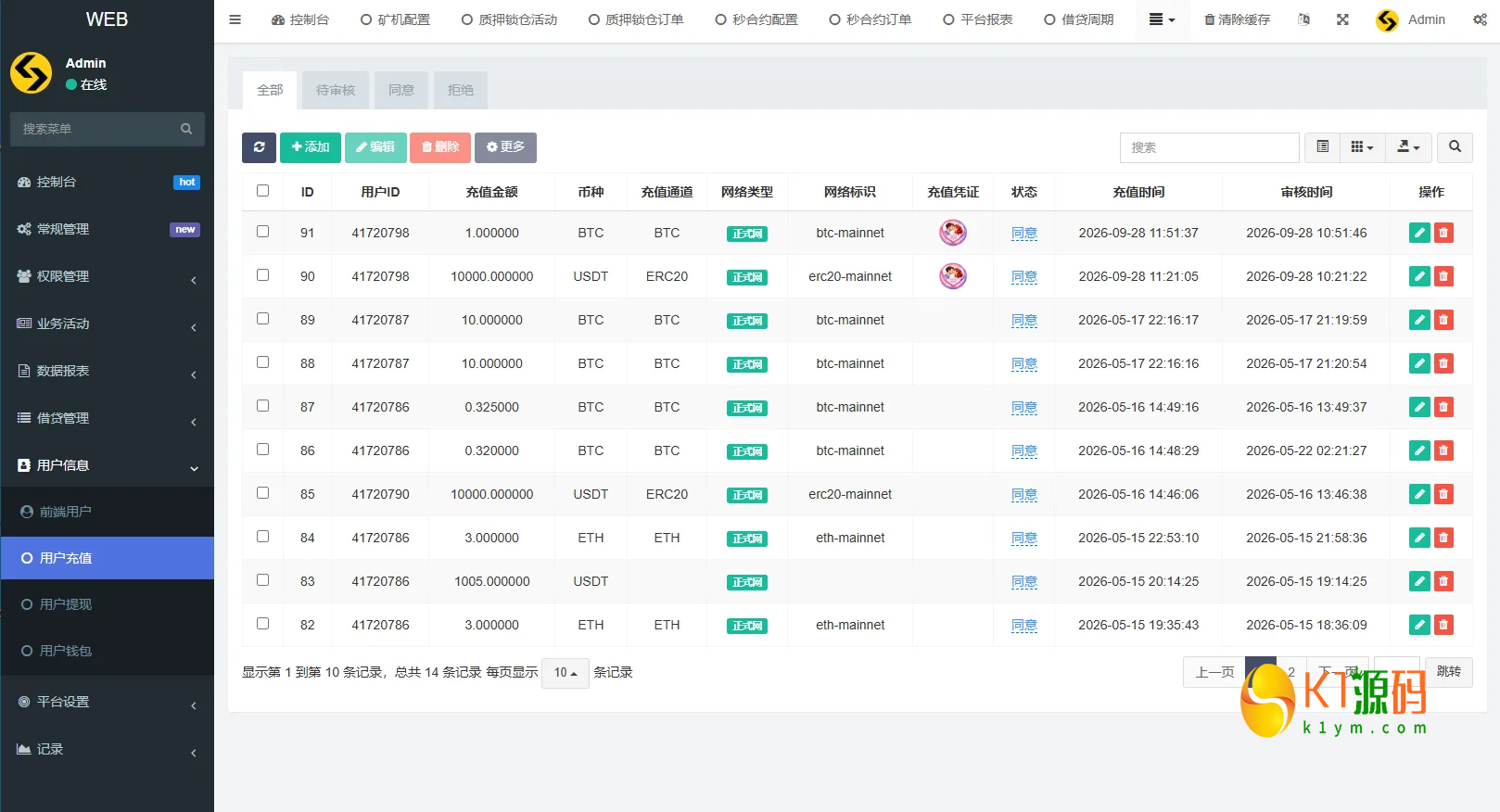Click the delete icon for row ID 82
The width and height of the screenshot is (1500, 812).
pyautogui.click(x=1443, y=625)
